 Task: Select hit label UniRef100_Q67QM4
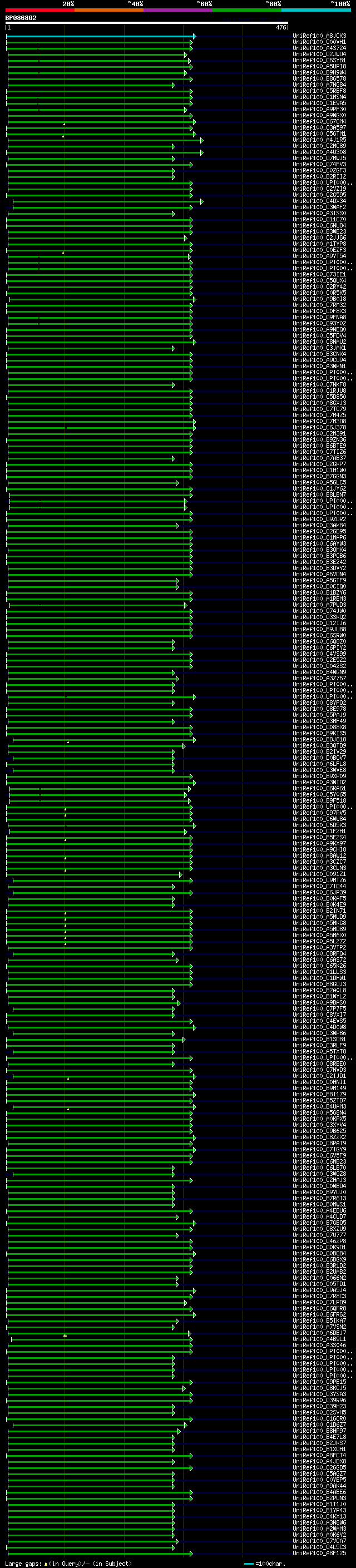pyautogui.click(x=319, y=122)
